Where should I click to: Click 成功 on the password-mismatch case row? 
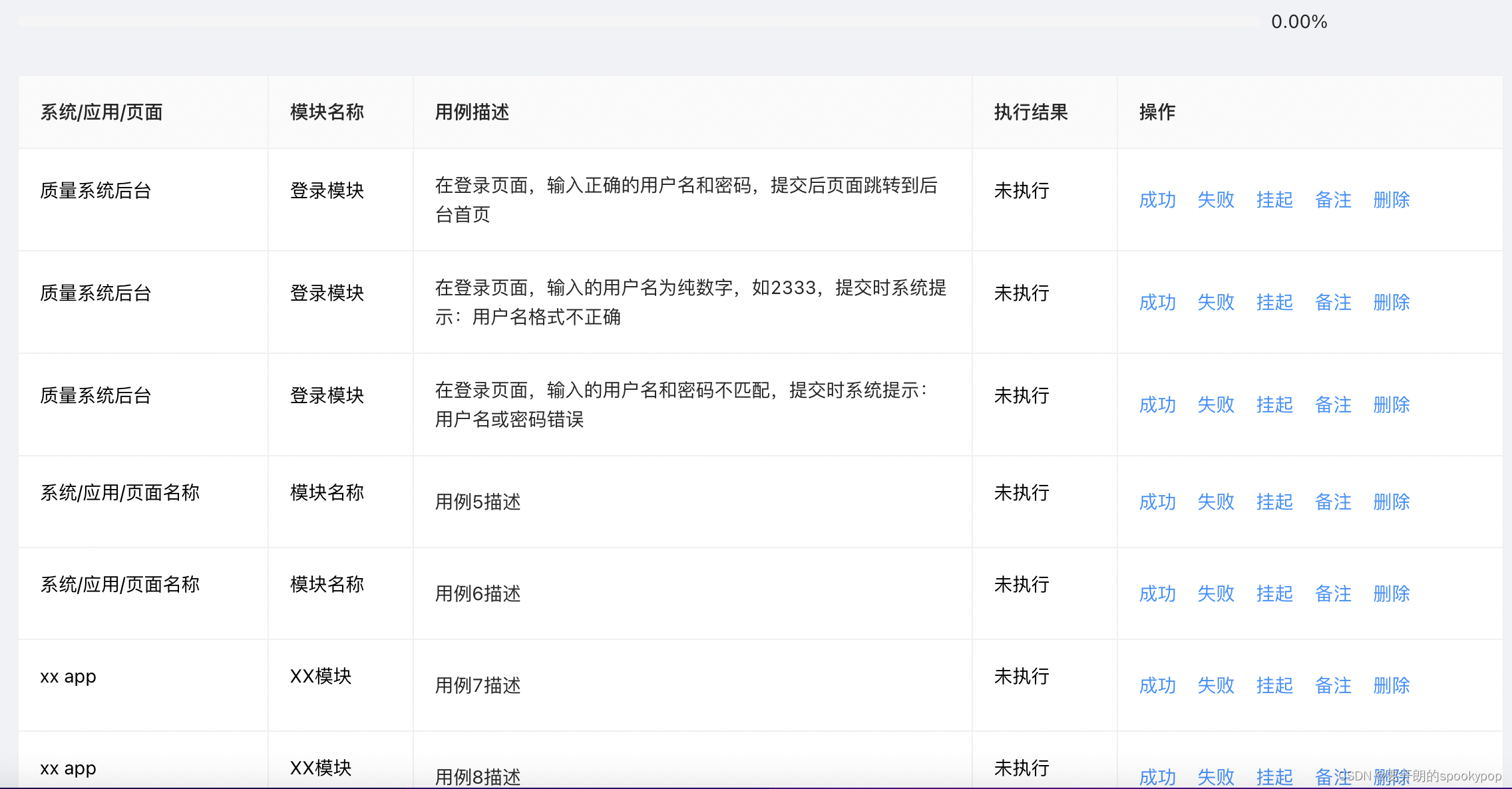tap(1157, 404)
